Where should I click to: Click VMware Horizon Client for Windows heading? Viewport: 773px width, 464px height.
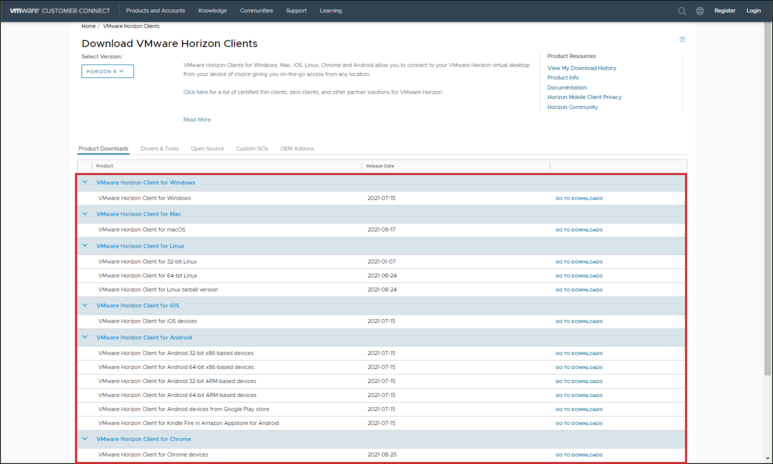146,182
